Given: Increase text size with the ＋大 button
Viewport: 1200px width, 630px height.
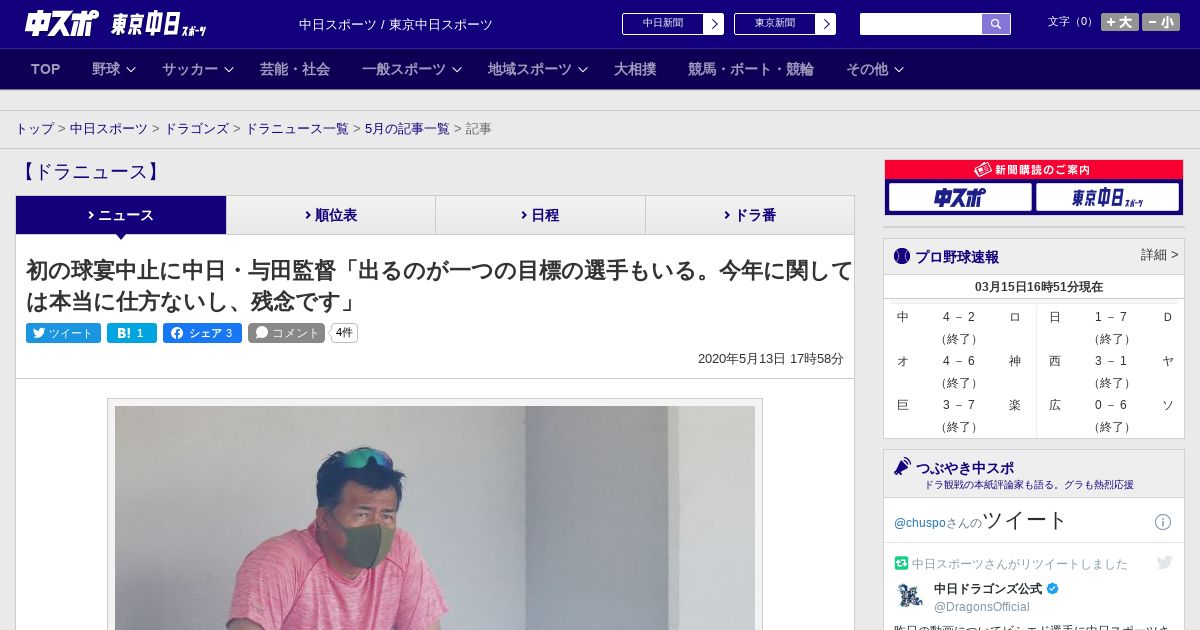Looking at the screenshot, I should tap(1119, 22).
